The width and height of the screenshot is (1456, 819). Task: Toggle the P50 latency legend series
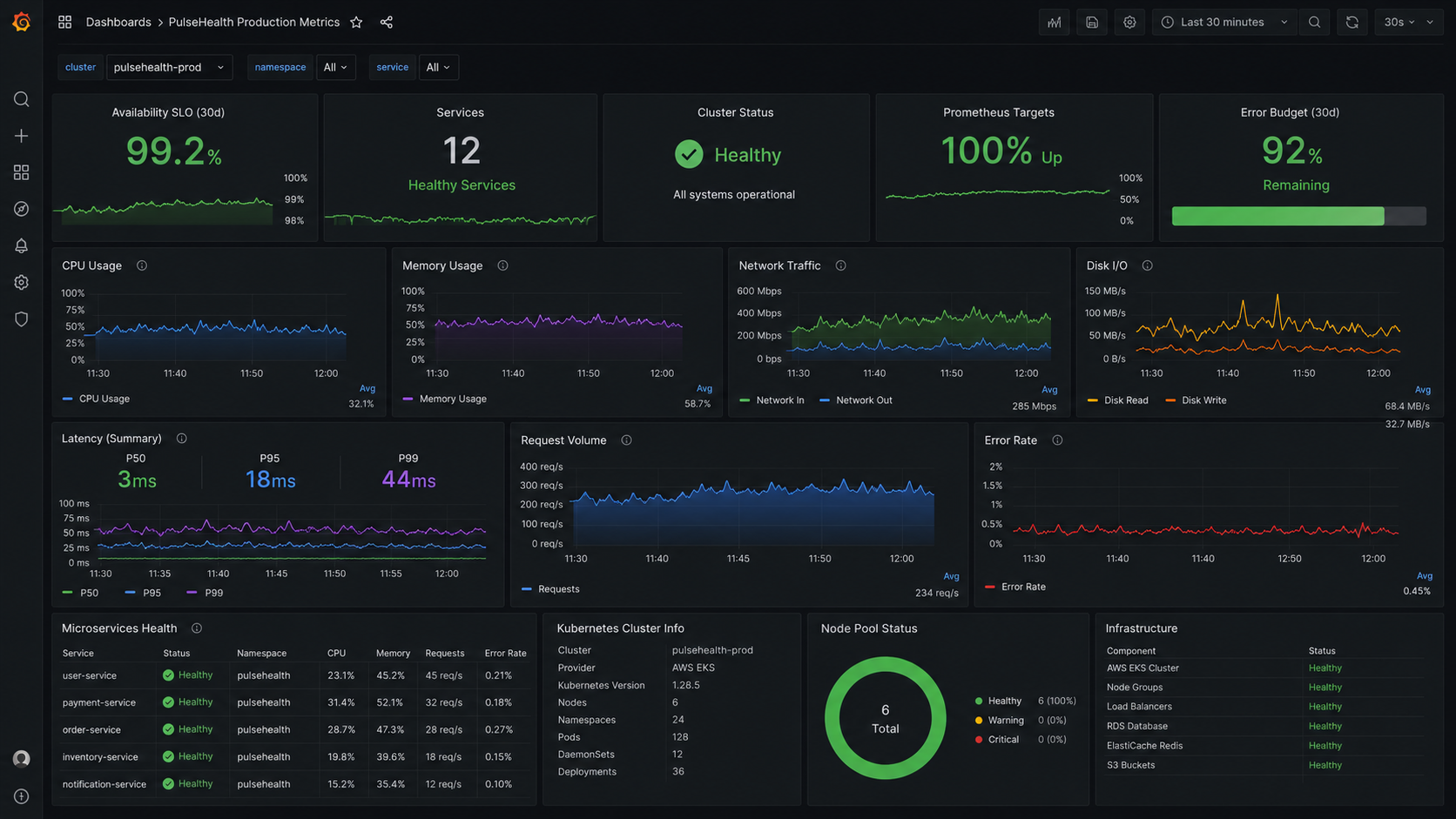81,593
